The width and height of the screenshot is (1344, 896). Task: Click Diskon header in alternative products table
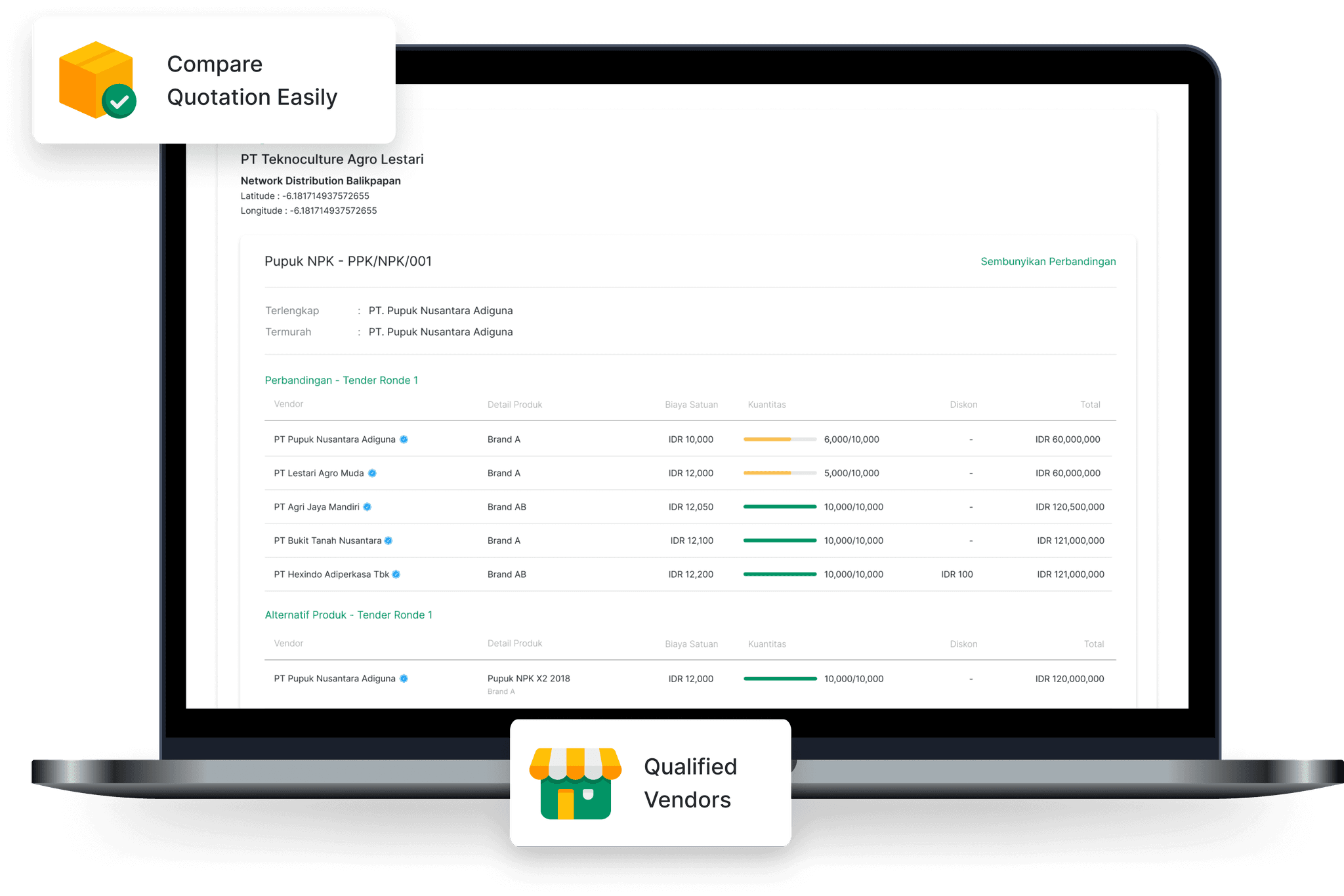point(963,644)
